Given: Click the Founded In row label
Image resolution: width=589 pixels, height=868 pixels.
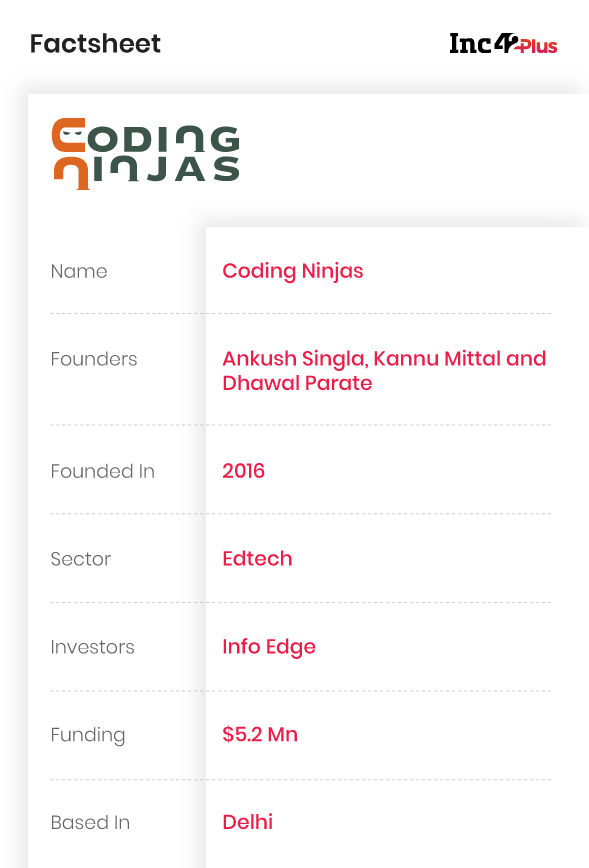Looking at the screenshot, I should tap(102, 471).
